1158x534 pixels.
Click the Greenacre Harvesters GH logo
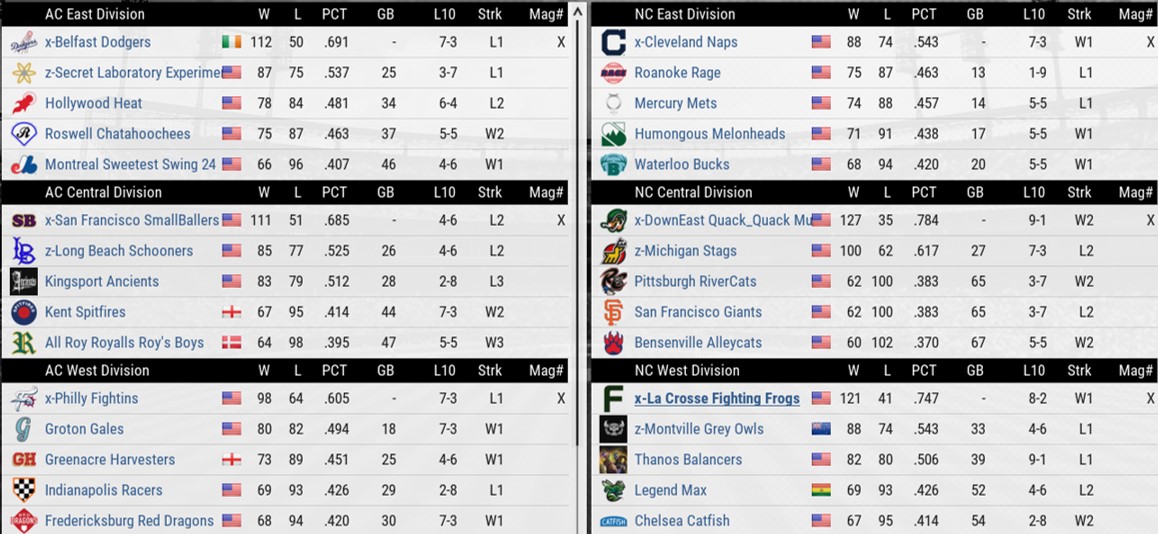(x=24, y=459)
